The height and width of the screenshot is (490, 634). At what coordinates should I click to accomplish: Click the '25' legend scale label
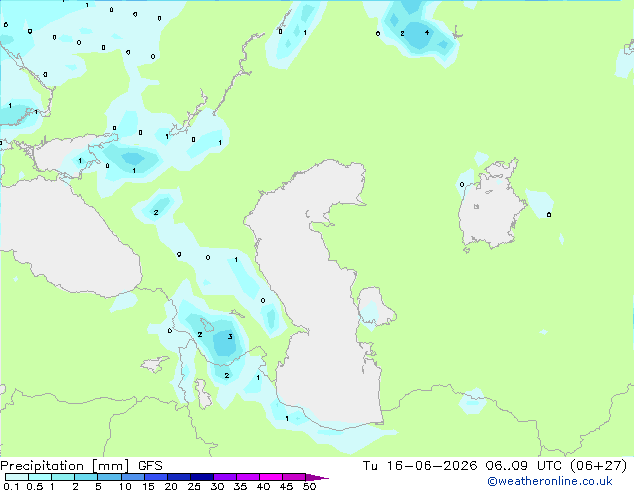coord(194,486)
